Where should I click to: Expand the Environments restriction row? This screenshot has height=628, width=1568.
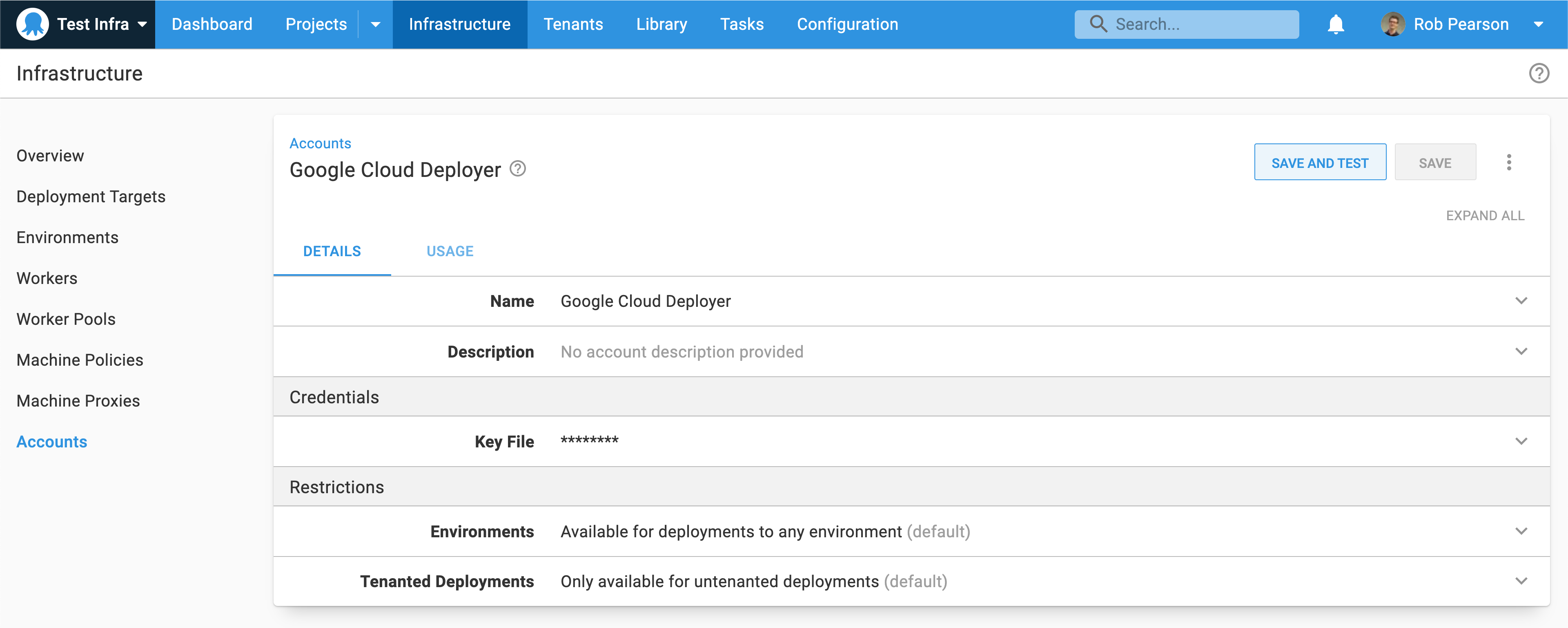coord(1522,530)
